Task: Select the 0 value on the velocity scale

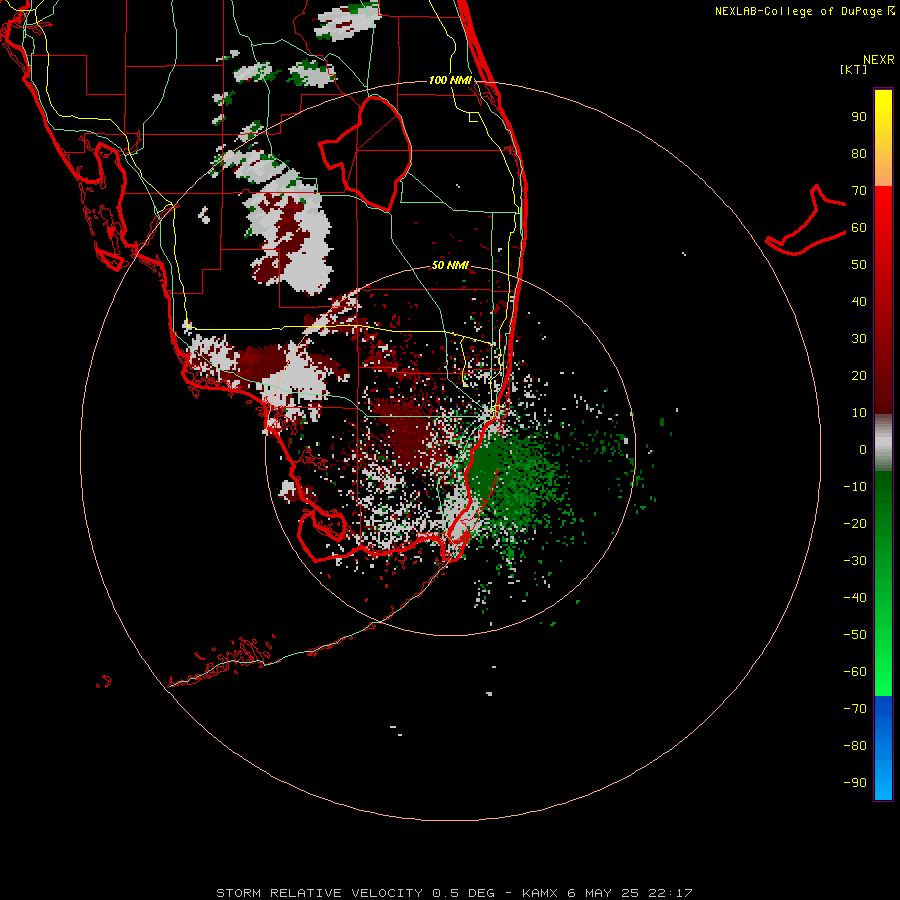Action: pos(863,450)
